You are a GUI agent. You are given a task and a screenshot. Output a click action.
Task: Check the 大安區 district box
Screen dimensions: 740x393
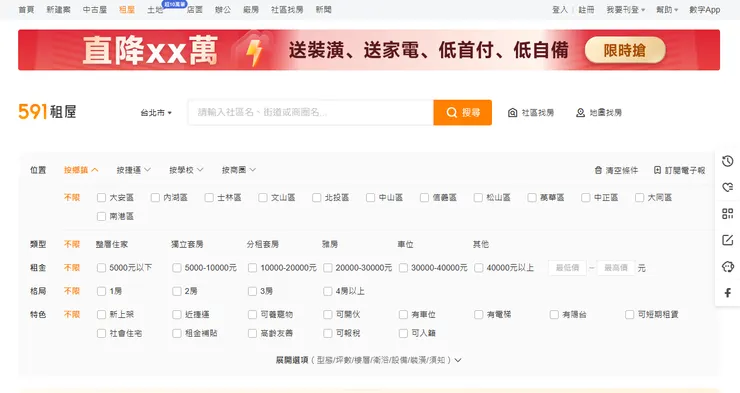tap(101, 198)
